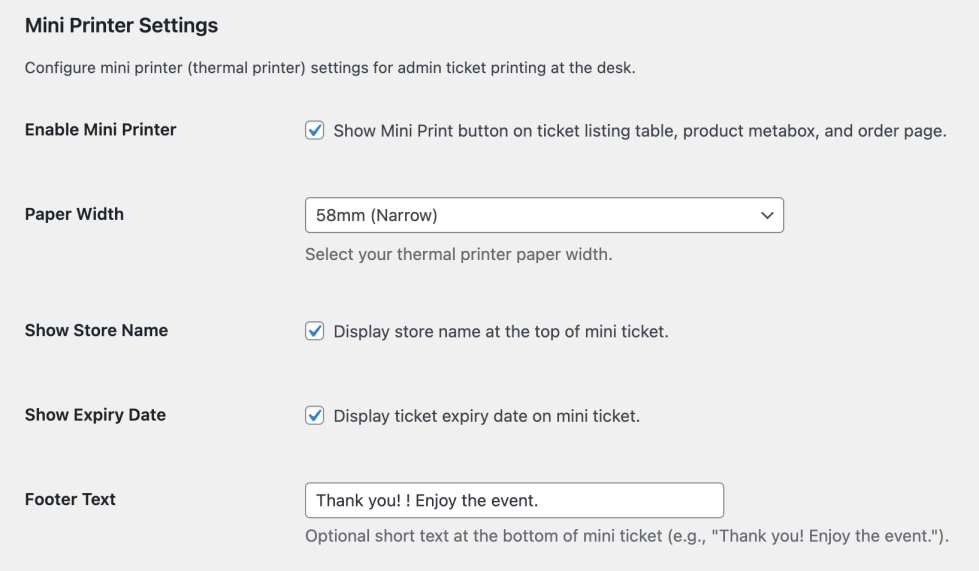Click 'Select your thermal printer paper width' hint
979x571 pixels.
point(458,254)
